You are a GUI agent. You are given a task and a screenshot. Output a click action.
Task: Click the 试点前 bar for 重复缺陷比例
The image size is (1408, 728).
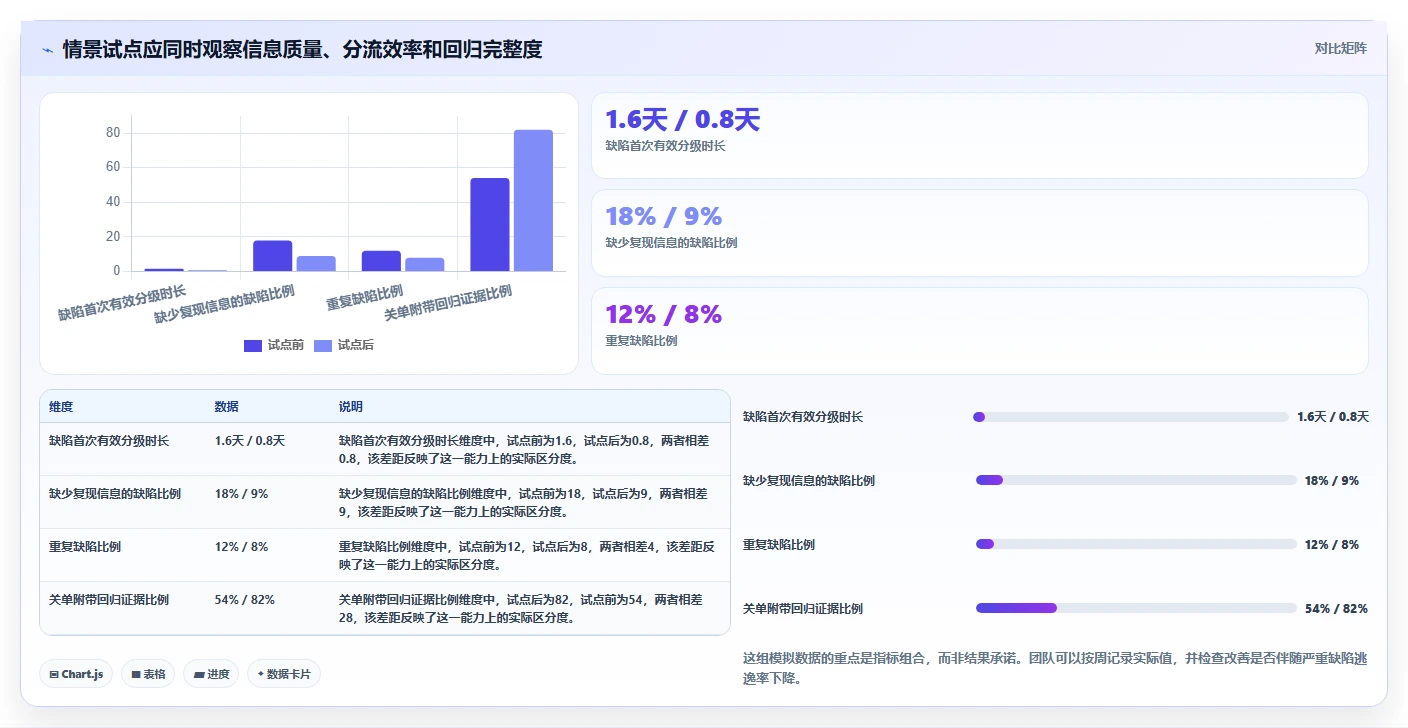pyautogui.click(x=381, y=261)
